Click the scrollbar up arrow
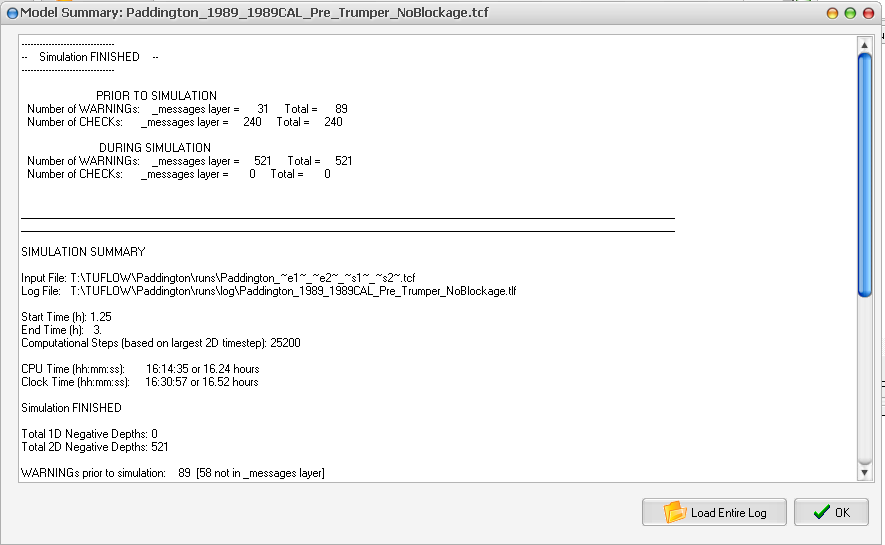Viewport: 885px width, 545px height. point(865,45)
